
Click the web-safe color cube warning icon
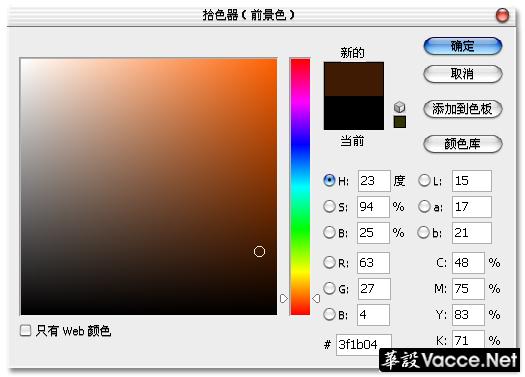pyautogui.click(x=399, y=107)
